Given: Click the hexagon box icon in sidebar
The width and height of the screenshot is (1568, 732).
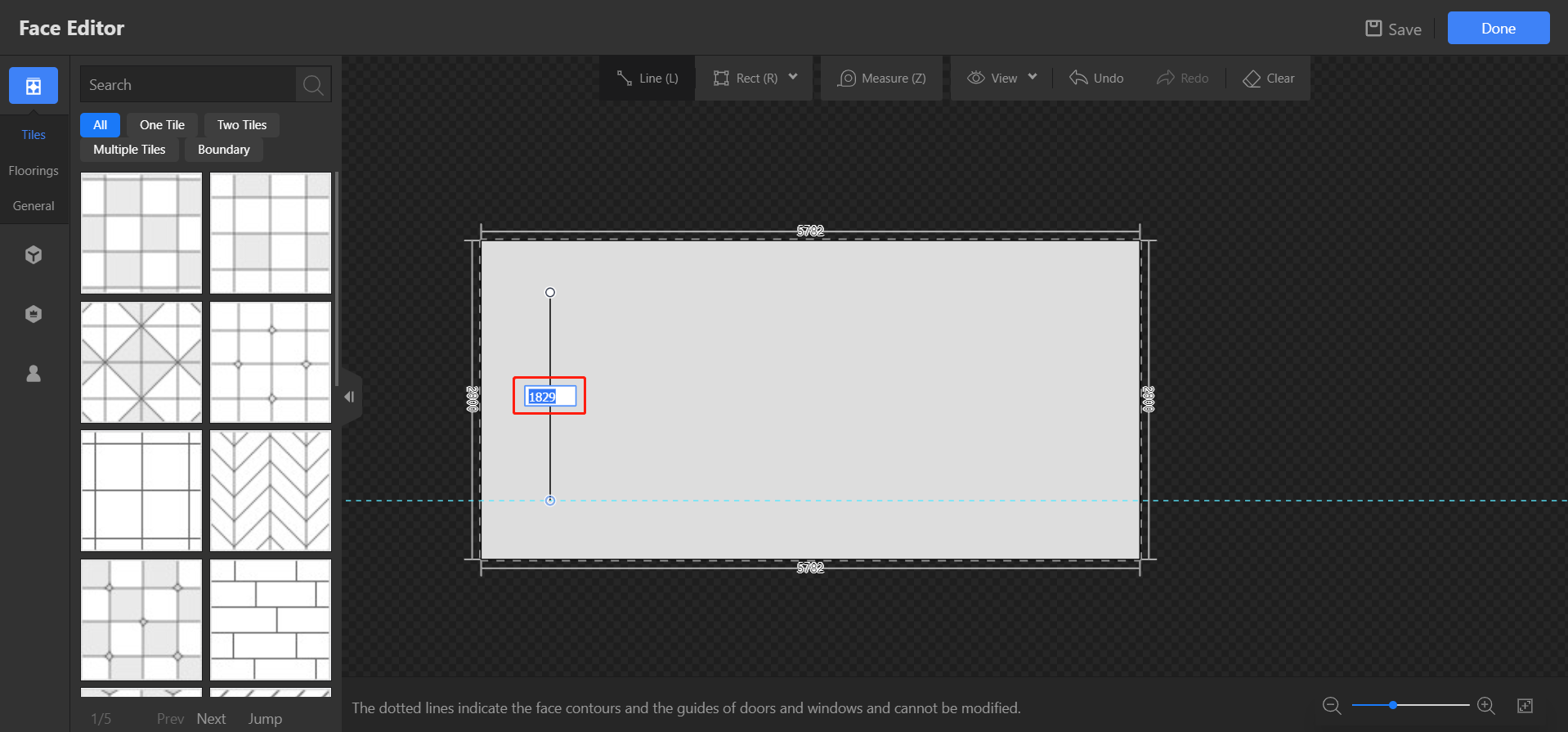Looking at the screenshot, I should click(34, 314).
